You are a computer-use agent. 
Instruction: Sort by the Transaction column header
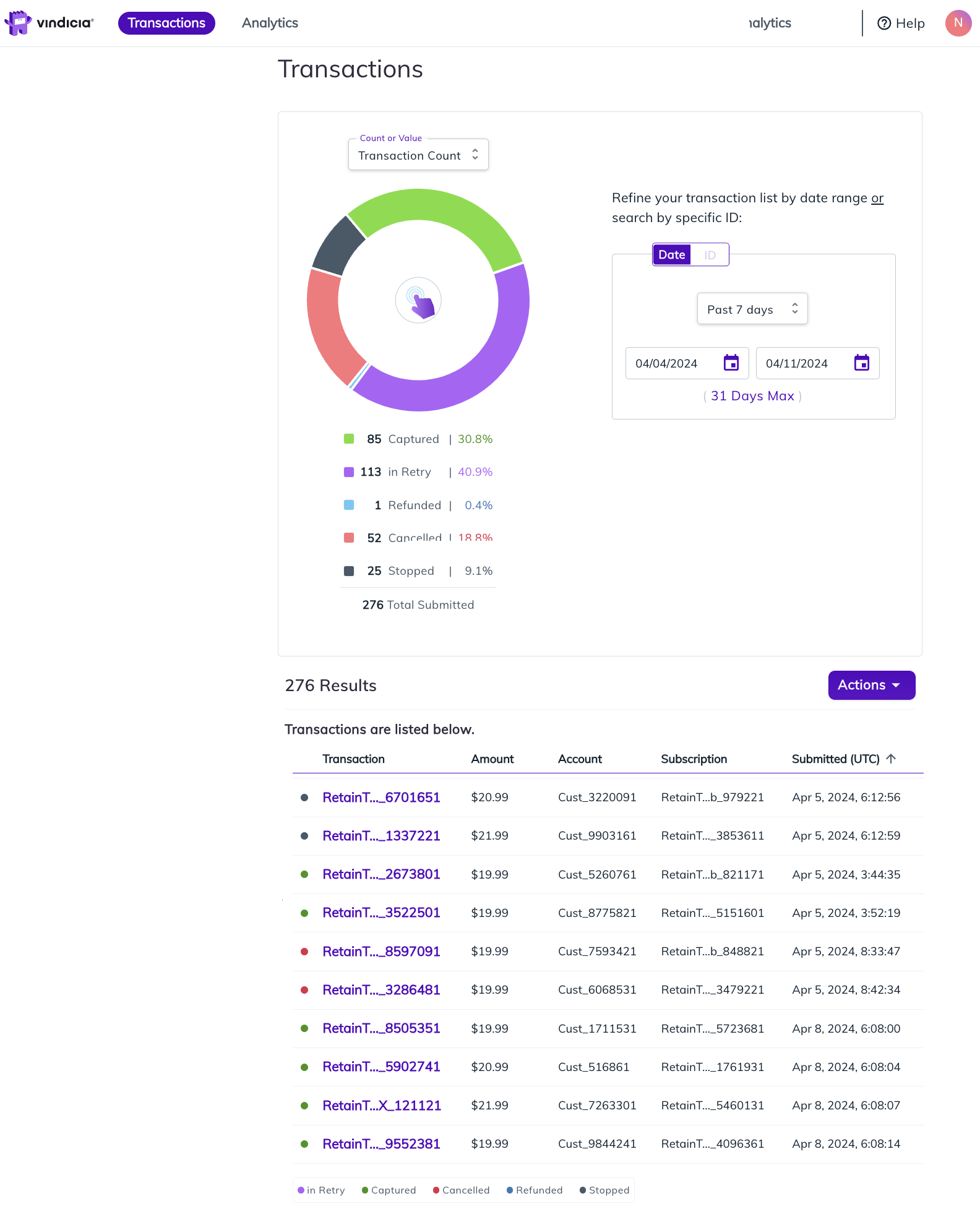point(353,759)
